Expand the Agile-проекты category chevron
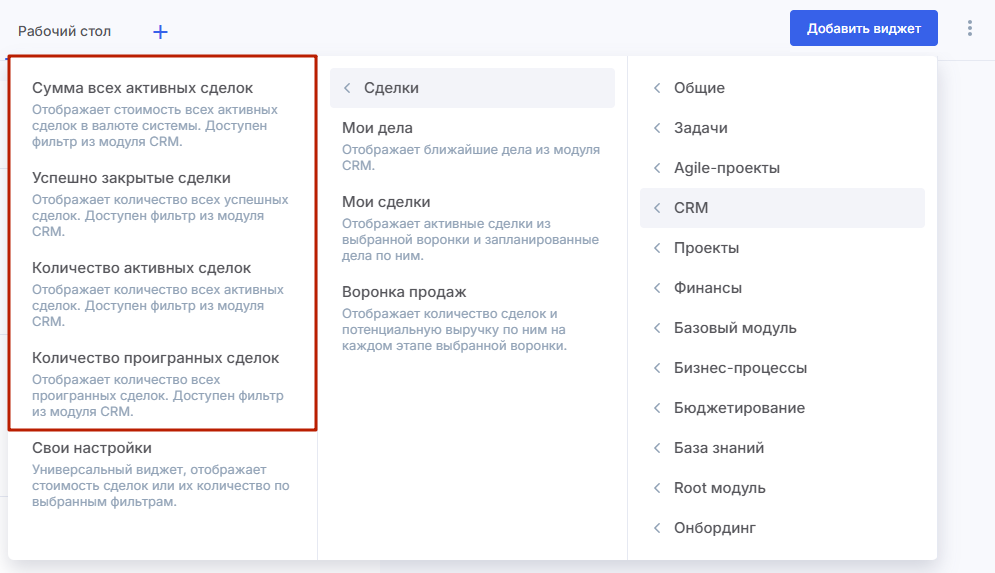 (657, 168)
